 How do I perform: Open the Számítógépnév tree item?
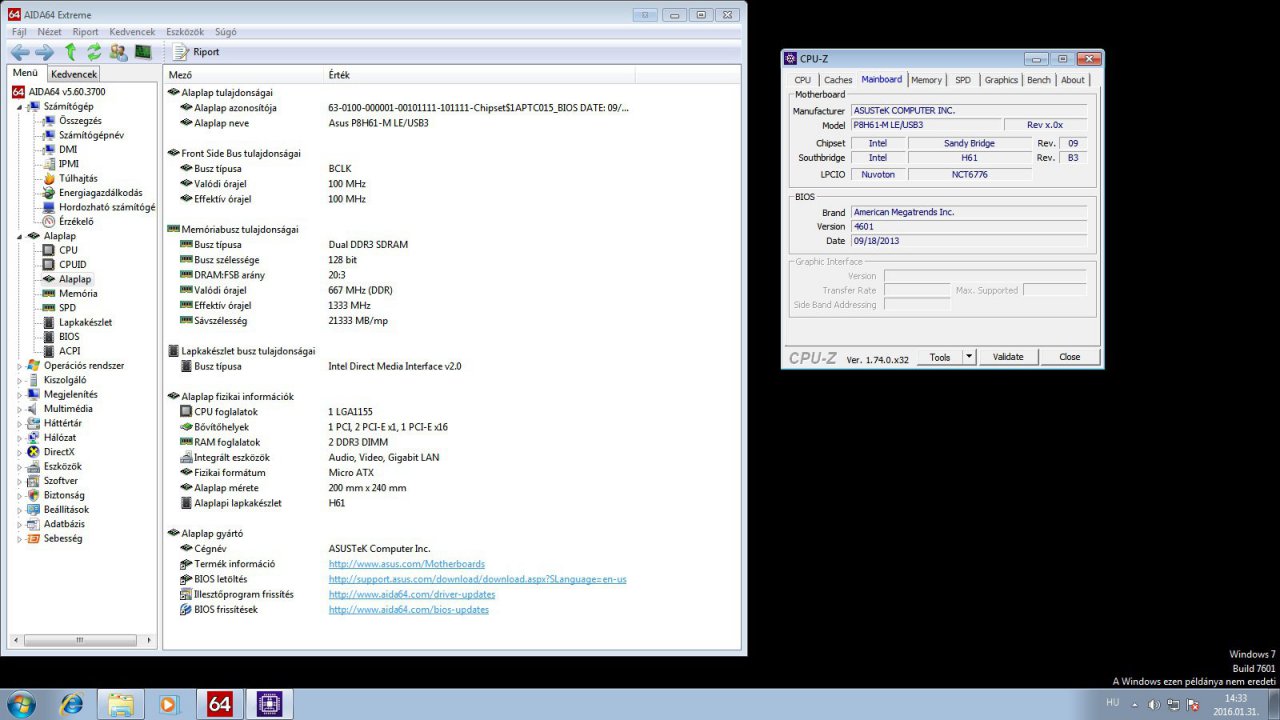pos(91,135)
